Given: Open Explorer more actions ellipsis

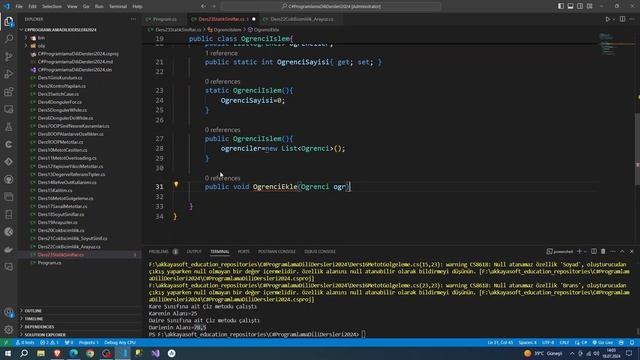Looking at the screenshot, I should 133,19.
